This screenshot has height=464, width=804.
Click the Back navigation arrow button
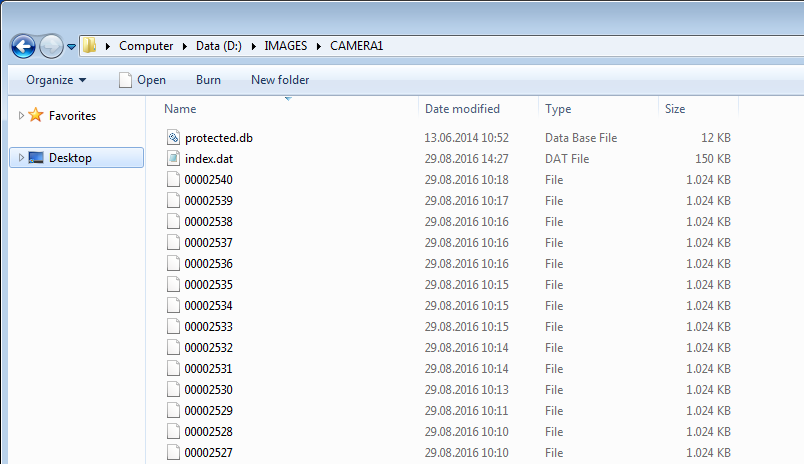click(x=23, y=46)
